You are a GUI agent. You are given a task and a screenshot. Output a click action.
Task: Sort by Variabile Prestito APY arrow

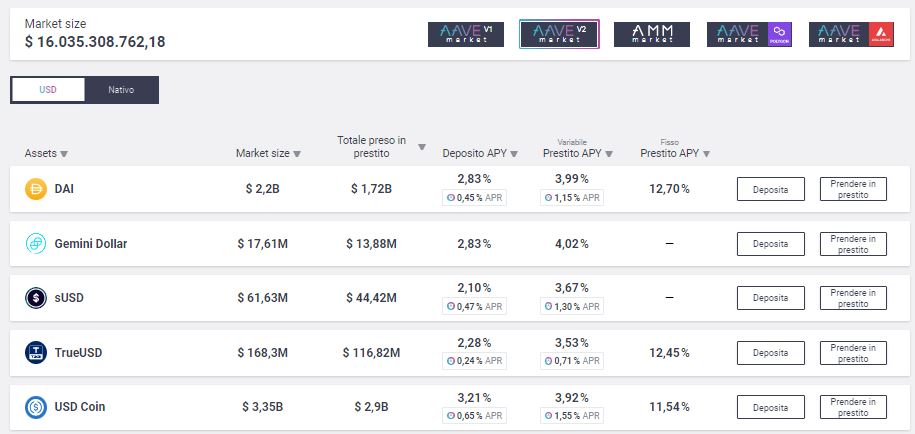(x=609, y=154)
